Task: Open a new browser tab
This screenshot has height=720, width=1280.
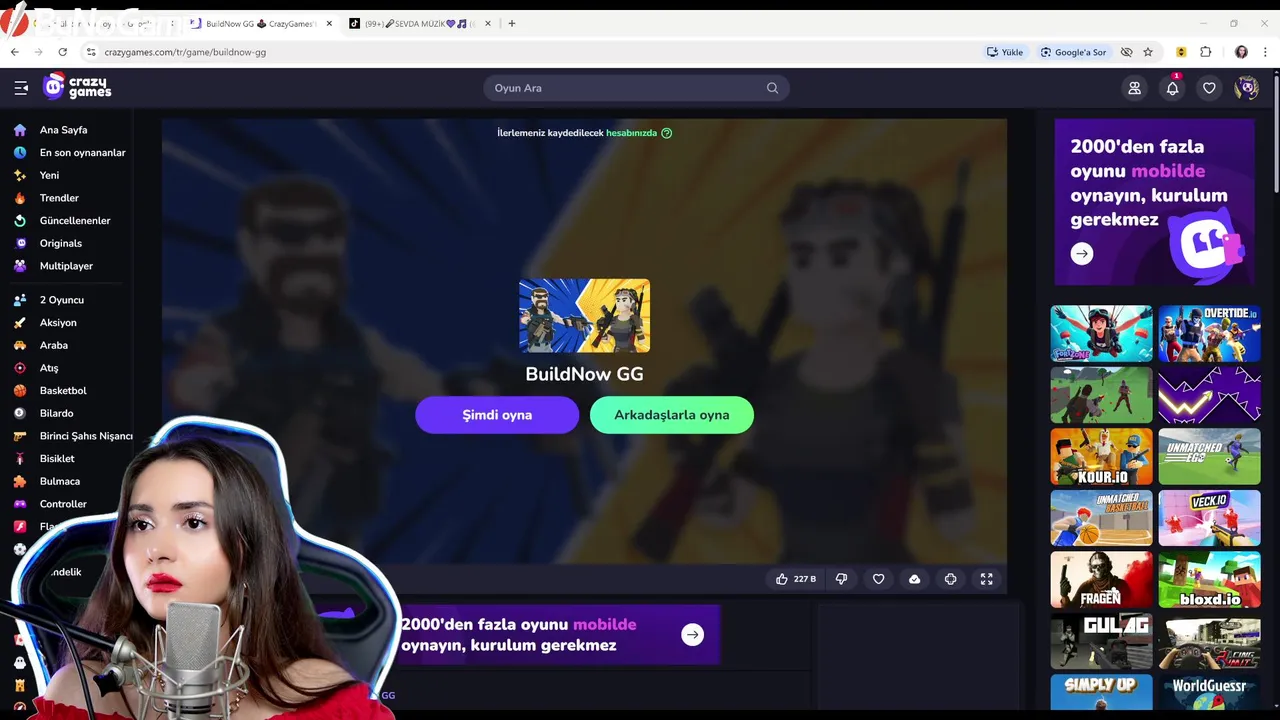Action: click(x=512, y=23)
